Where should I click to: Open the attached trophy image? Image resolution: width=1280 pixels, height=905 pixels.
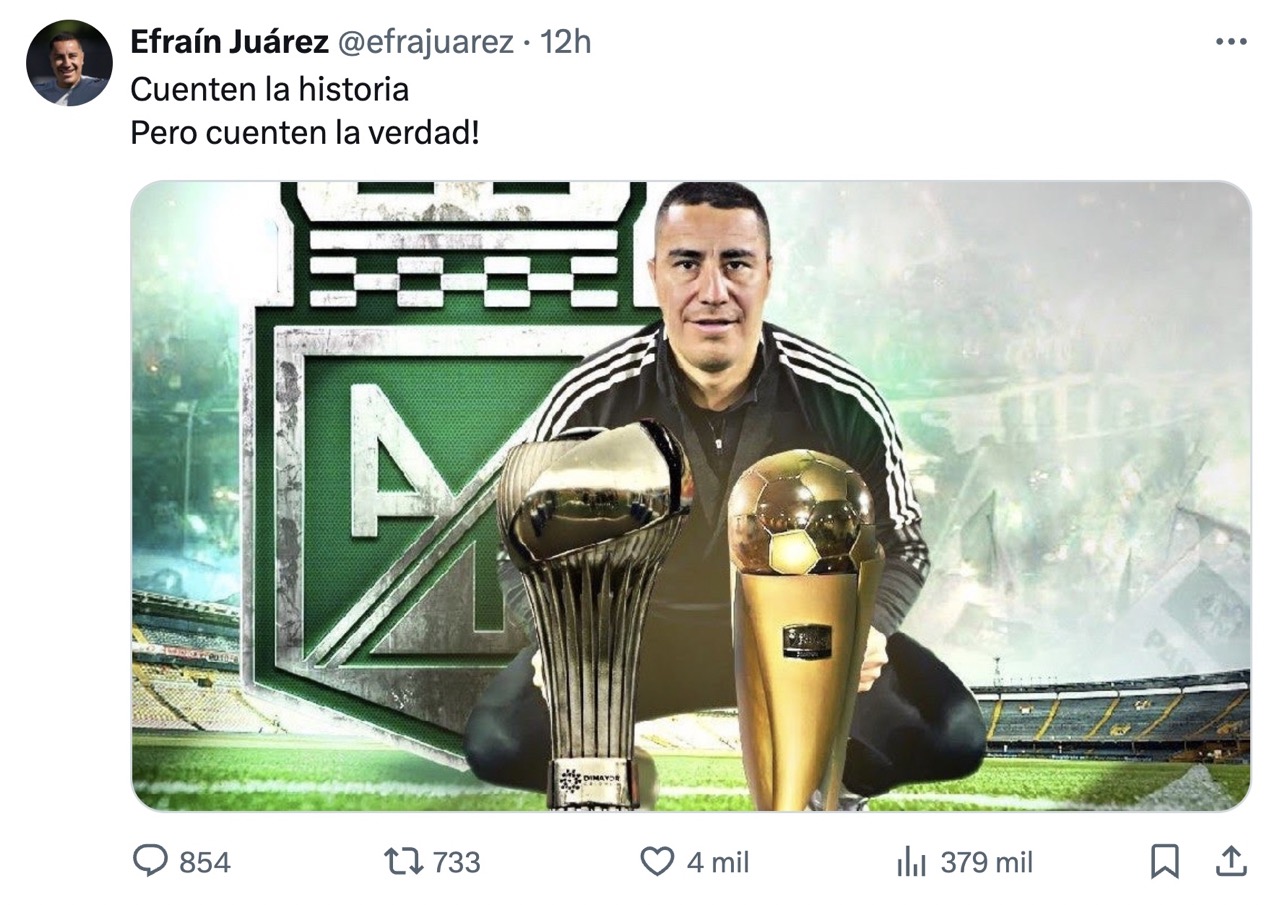[691, 496]
